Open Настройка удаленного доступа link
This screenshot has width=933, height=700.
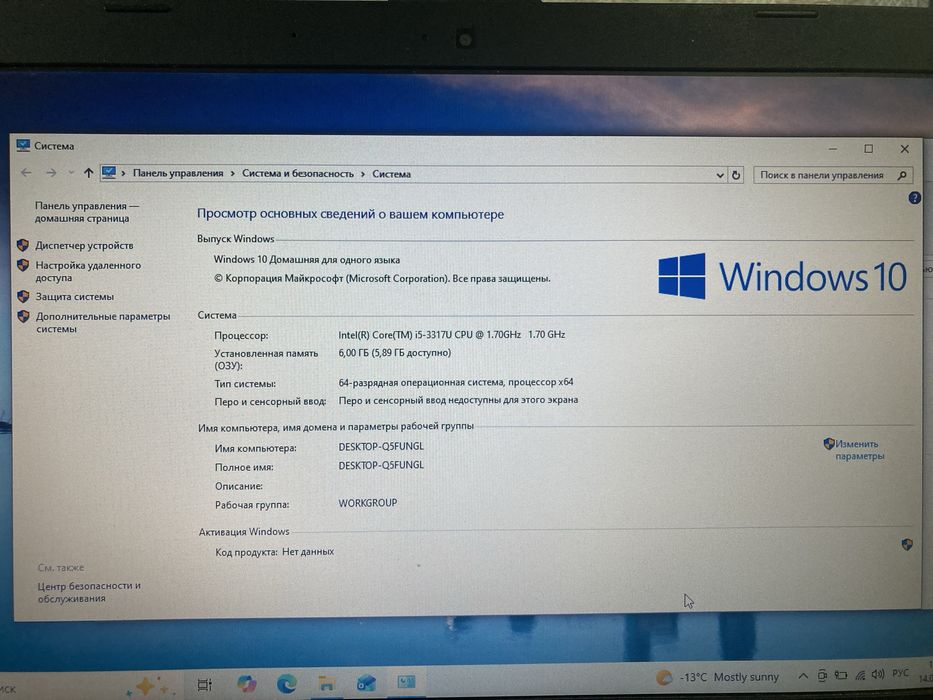point(88,271)
